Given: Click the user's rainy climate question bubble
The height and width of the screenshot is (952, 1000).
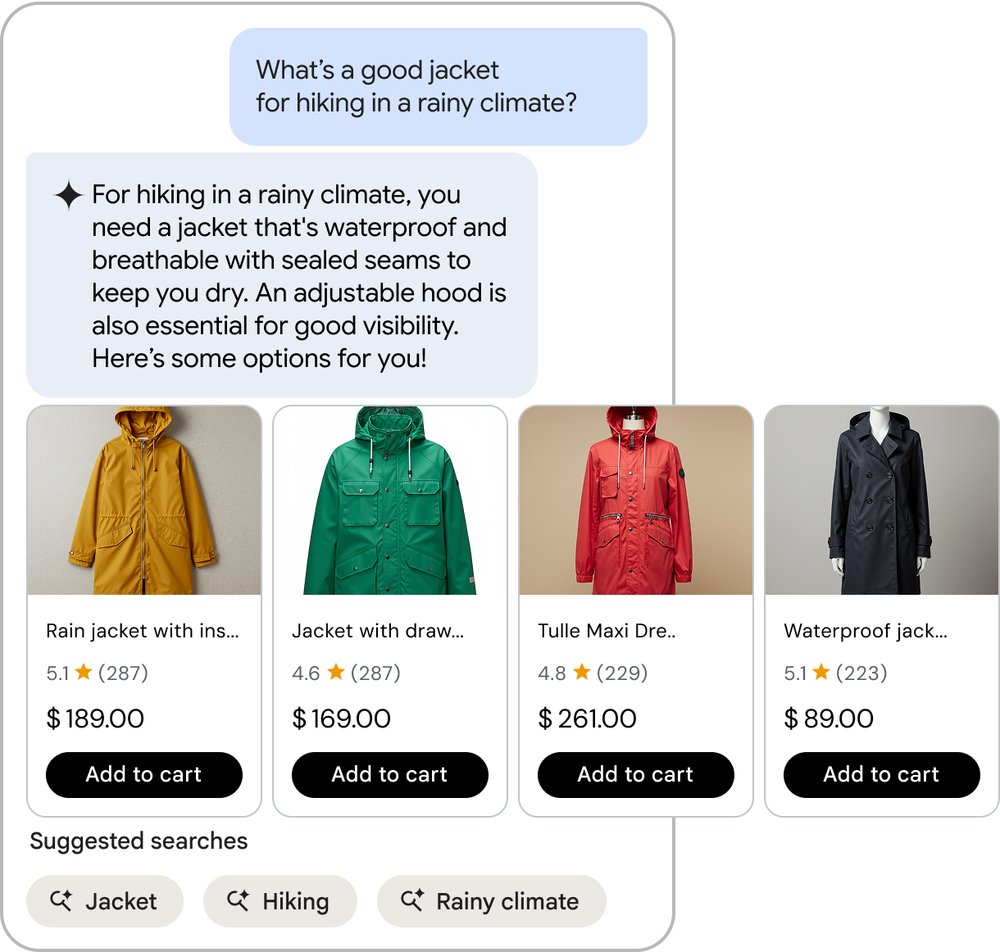Looking at the screenshot, I should coord(437,85).
